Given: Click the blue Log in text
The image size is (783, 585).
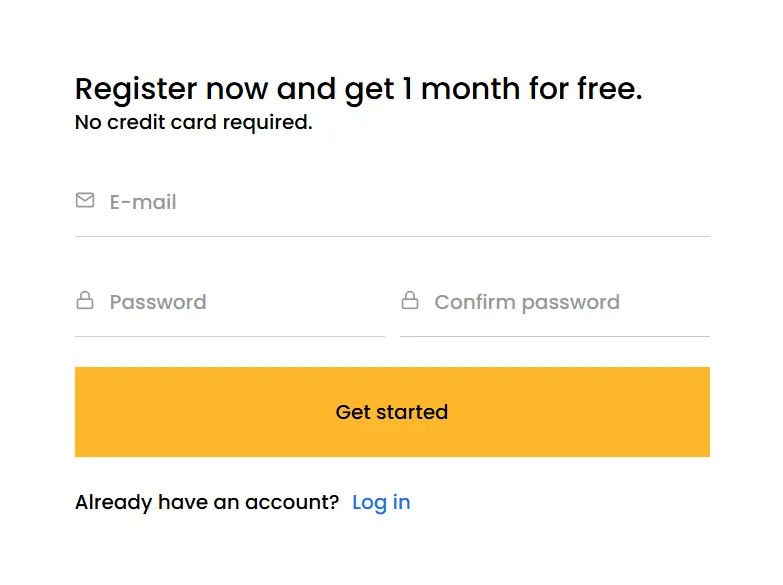Looking at the screenshot, I should click(381, 502).
